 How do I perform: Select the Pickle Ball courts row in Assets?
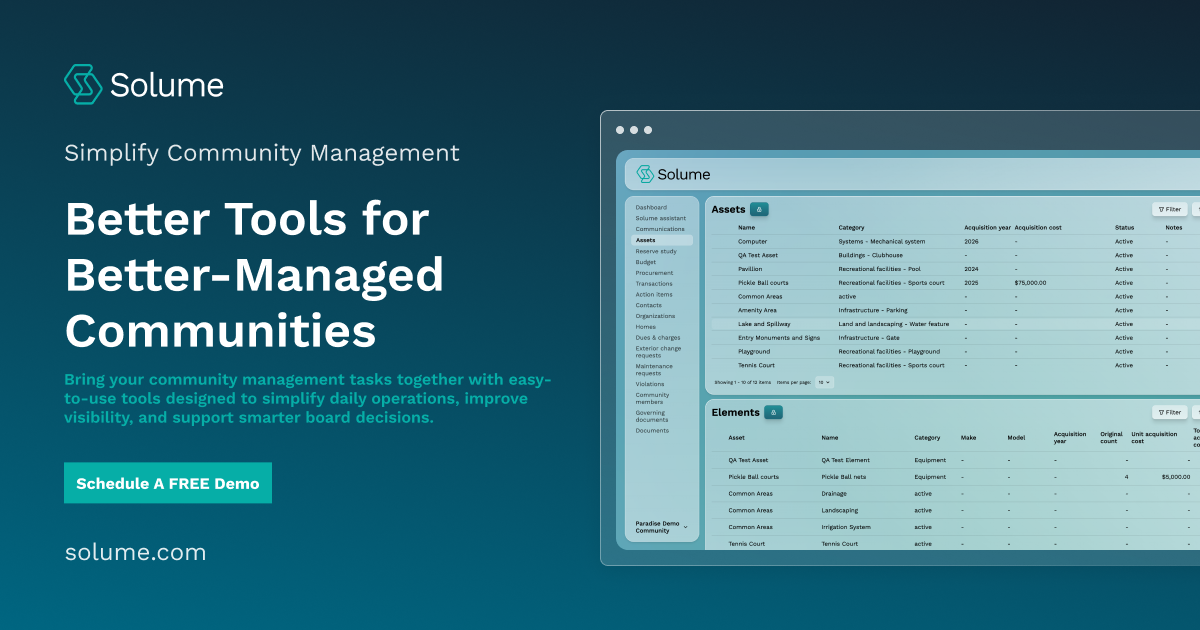955,283
